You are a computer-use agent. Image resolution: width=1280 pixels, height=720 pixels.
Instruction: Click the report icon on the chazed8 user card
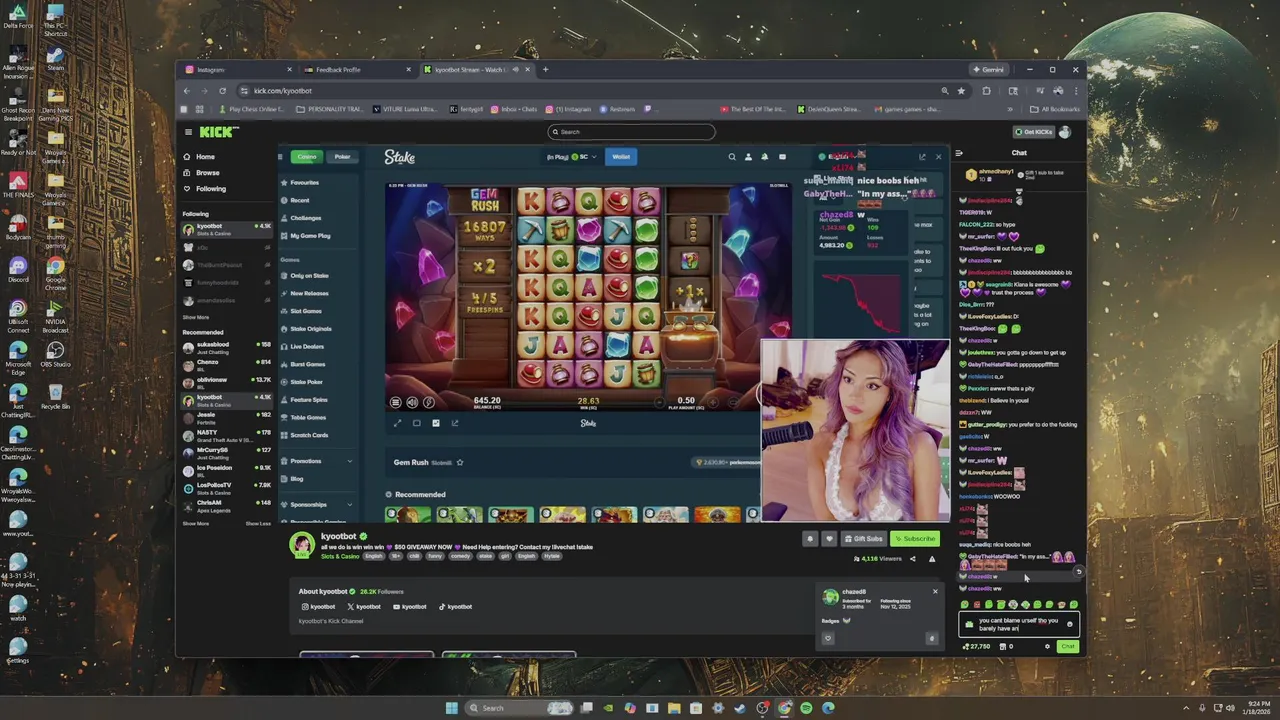(x=931, y=638)
